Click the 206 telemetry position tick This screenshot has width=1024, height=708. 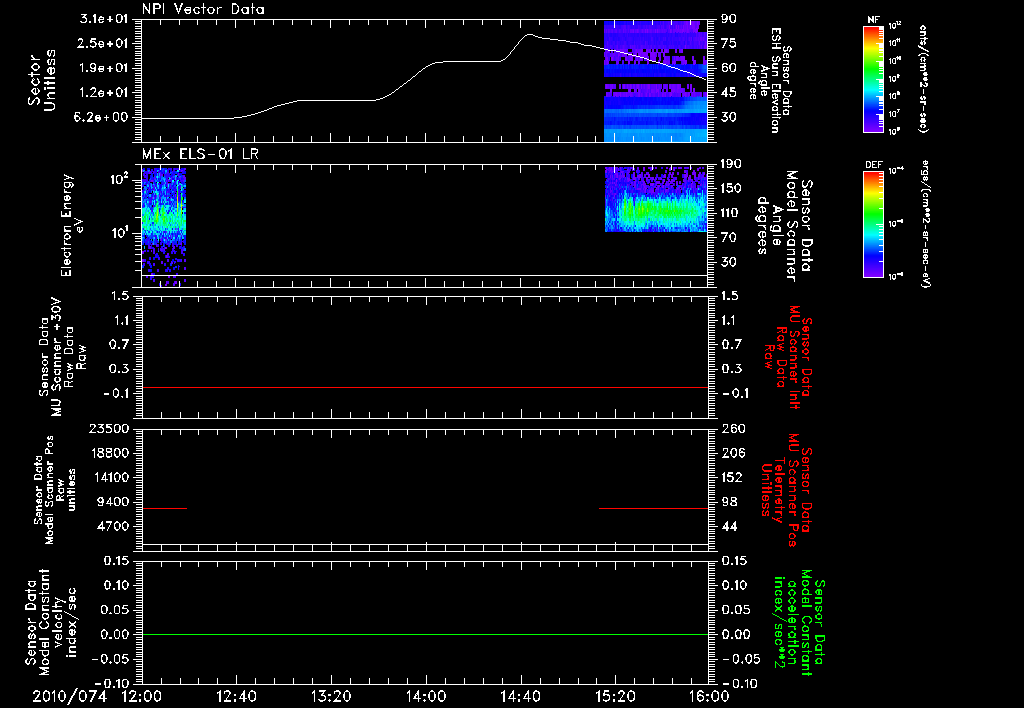tap(732, 453)
